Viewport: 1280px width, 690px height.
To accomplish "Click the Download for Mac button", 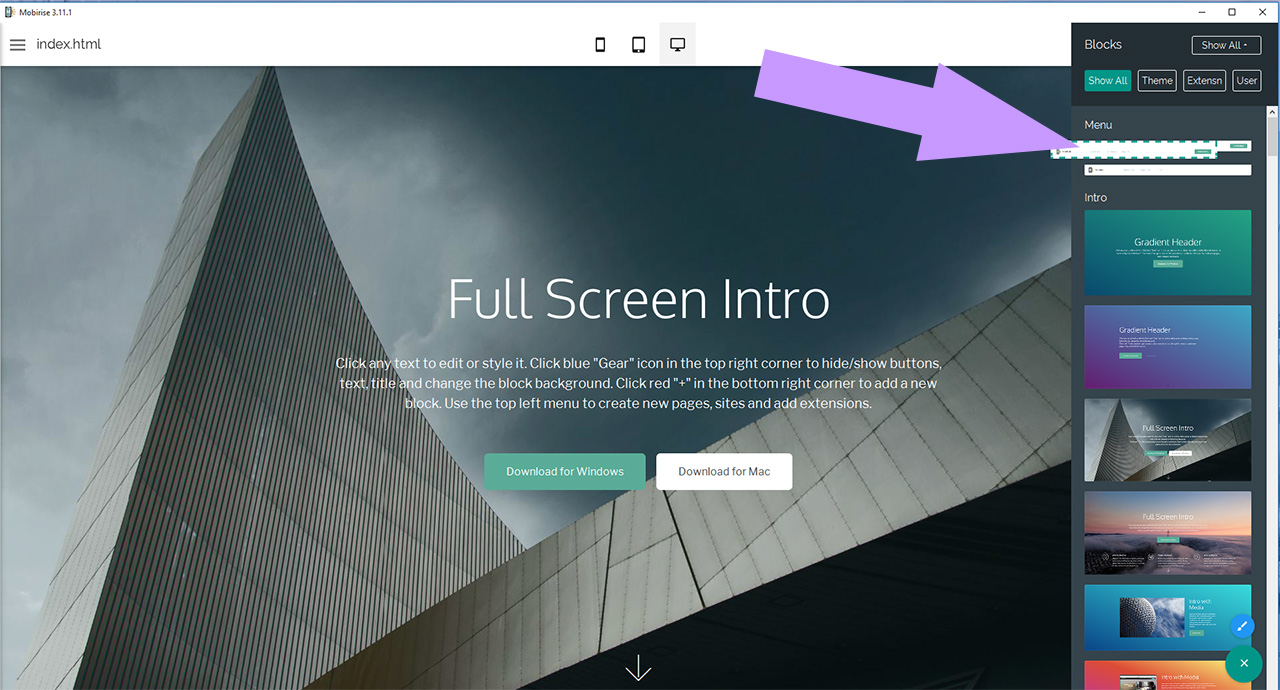I will [723, 471].
